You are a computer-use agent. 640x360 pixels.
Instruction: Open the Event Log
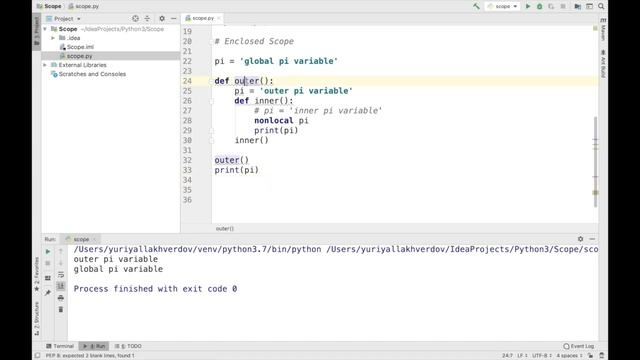tap(579, 346)
